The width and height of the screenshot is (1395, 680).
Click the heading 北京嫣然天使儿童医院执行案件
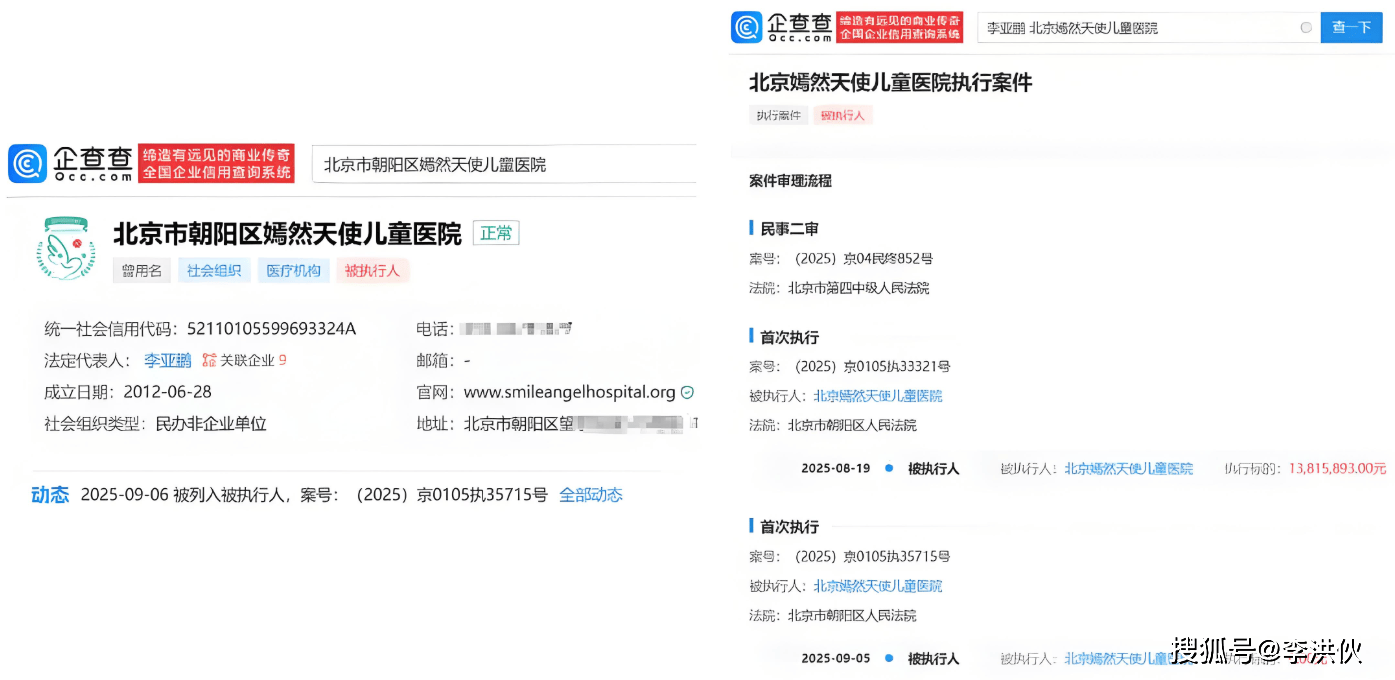pyautogui.click(x=891, y=82)
